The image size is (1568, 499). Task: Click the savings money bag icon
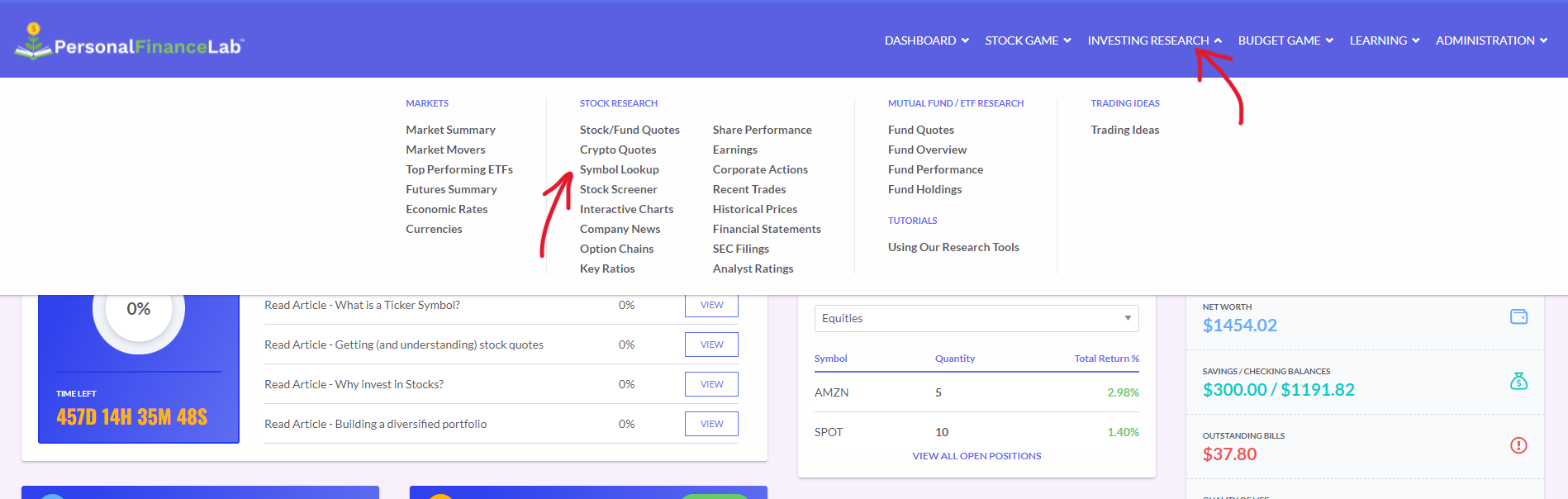pyautogui.click(x=1518, y=381)
